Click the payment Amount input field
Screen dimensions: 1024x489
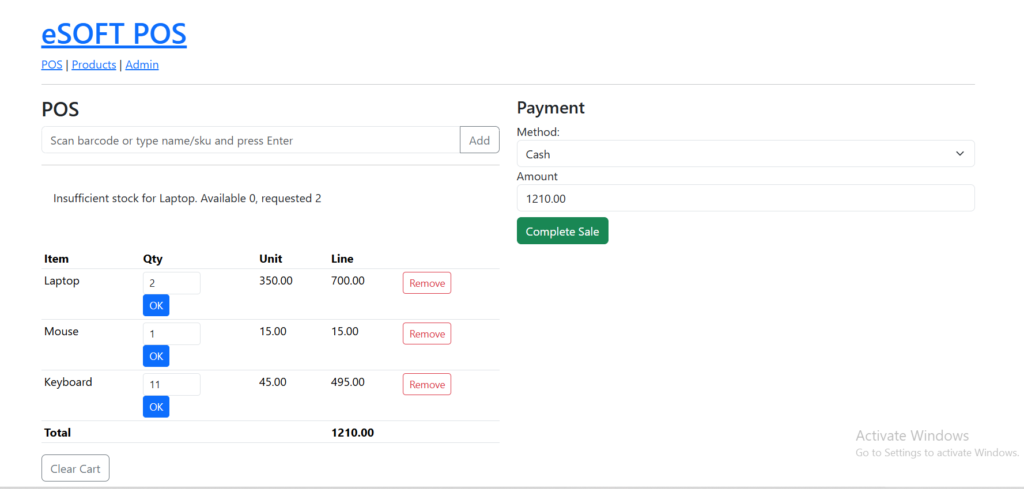pyautogui.click(x=744, y=198)
